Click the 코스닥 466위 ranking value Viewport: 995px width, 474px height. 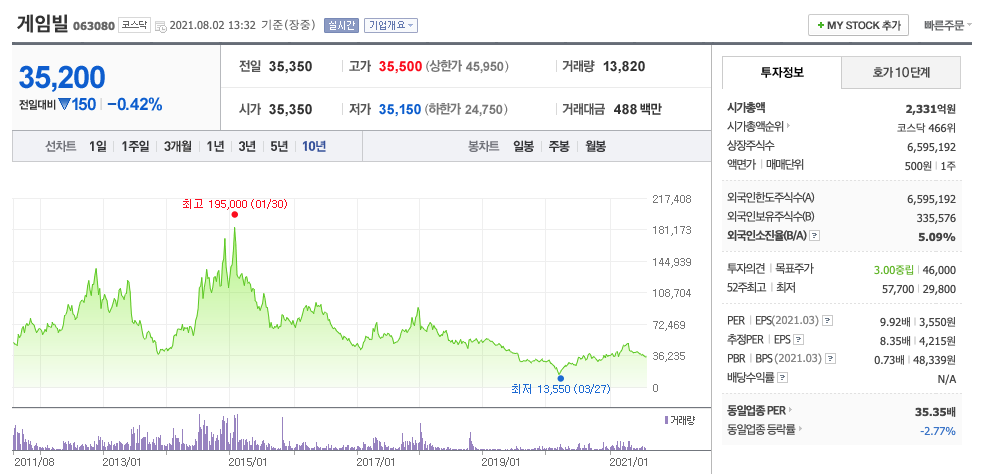[x=926, y=128]
